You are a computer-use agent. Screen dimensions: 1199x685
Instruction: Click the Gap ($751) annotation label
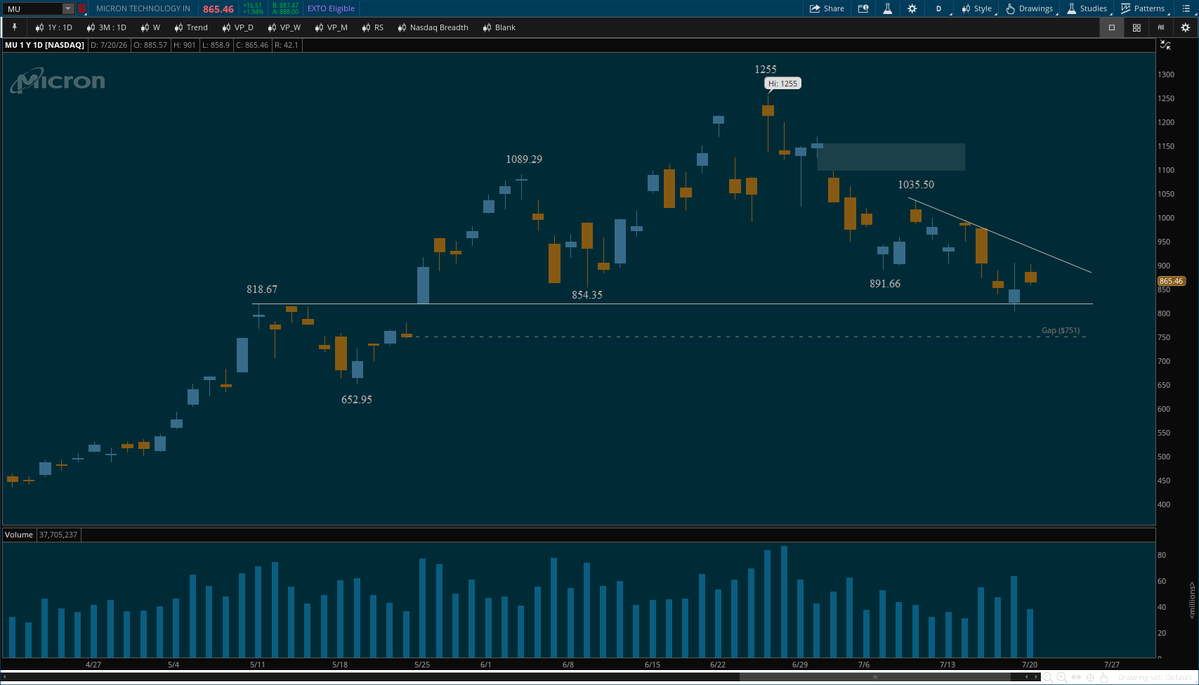pos(1061,330)
